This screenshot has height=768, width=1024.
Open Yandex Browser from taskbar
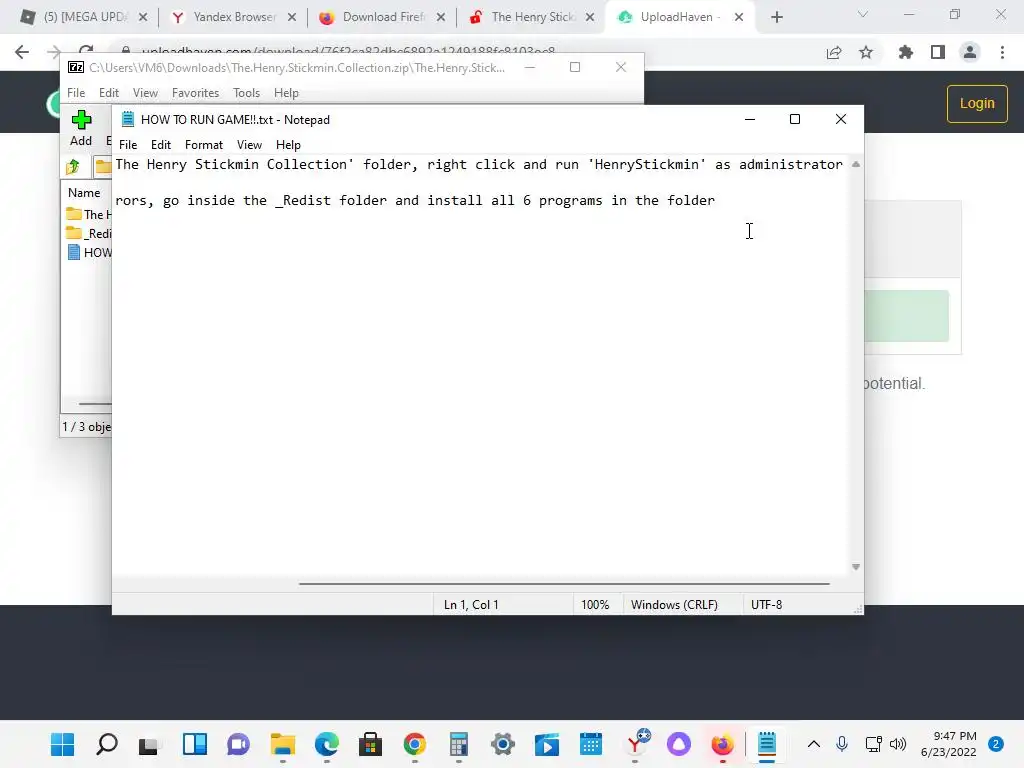pos(636,743)
